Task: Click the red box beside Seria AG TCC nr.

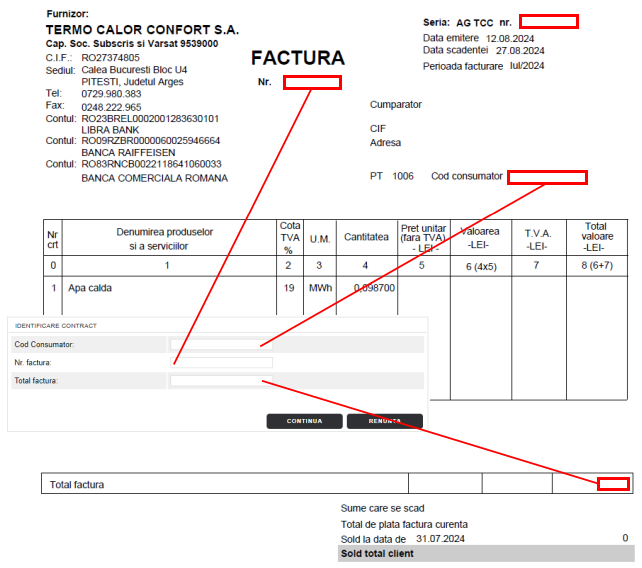Action: [x=548, y=22]
